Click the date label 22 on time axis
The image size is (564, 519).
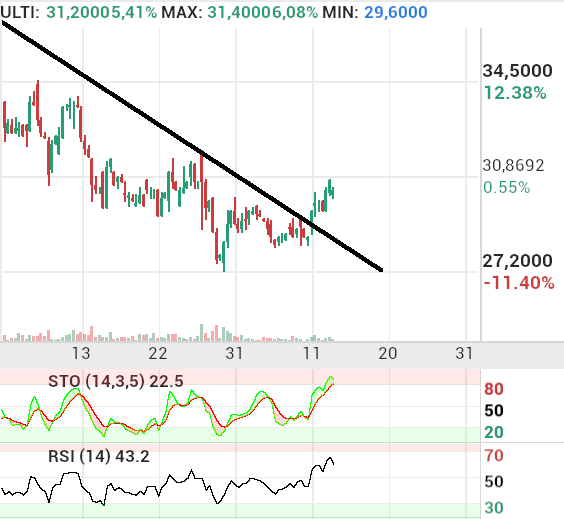[158, 354]
